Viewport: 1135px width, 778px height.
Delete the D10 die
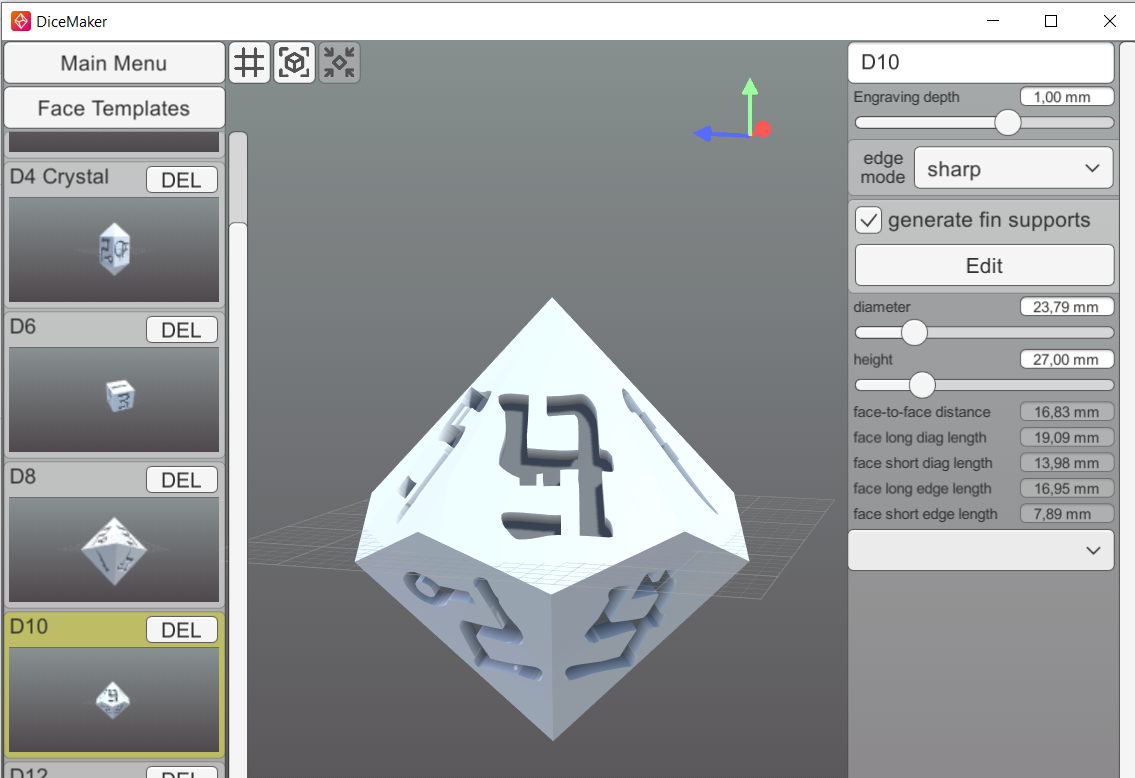point(182,629)
